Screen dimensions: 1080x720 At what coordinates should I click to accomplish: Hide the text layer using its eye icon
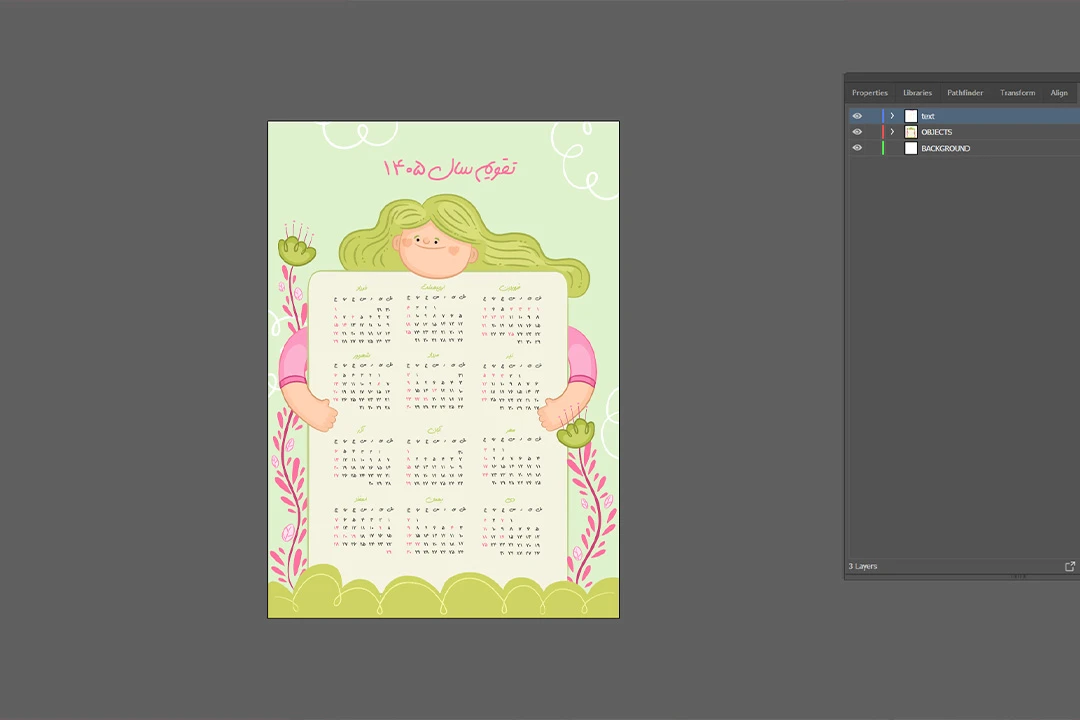(857, 116)
